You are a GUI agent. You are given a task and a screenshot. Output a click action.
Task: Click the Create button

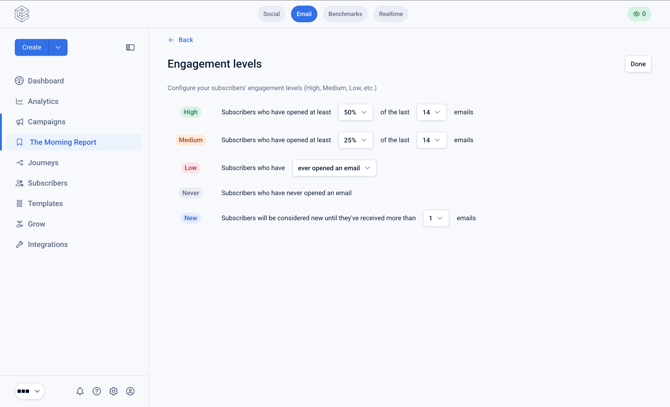pyautogui.click(x=32, y=47)
